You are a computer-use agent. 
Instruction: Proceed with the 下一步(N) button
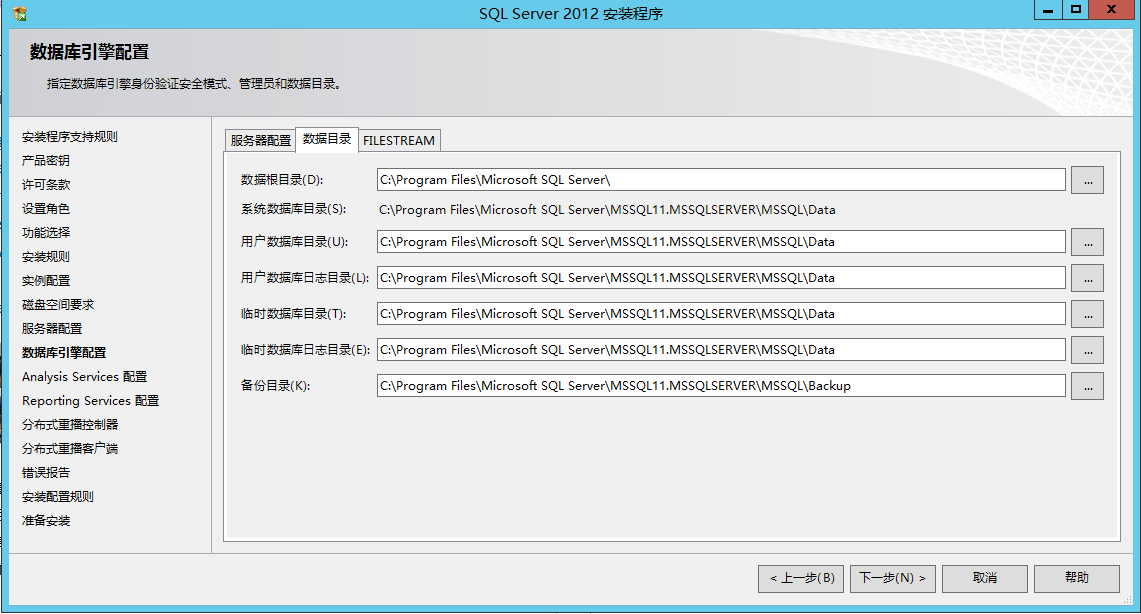pos(893,578)
